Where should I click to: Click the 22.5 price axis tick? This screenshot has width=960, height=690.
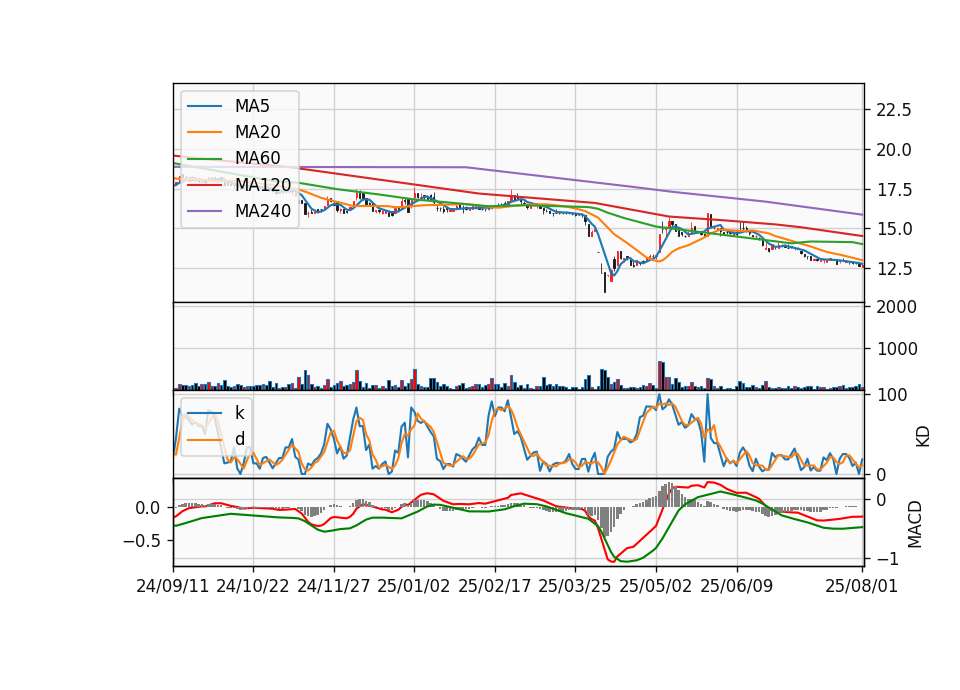pos(894,110)
